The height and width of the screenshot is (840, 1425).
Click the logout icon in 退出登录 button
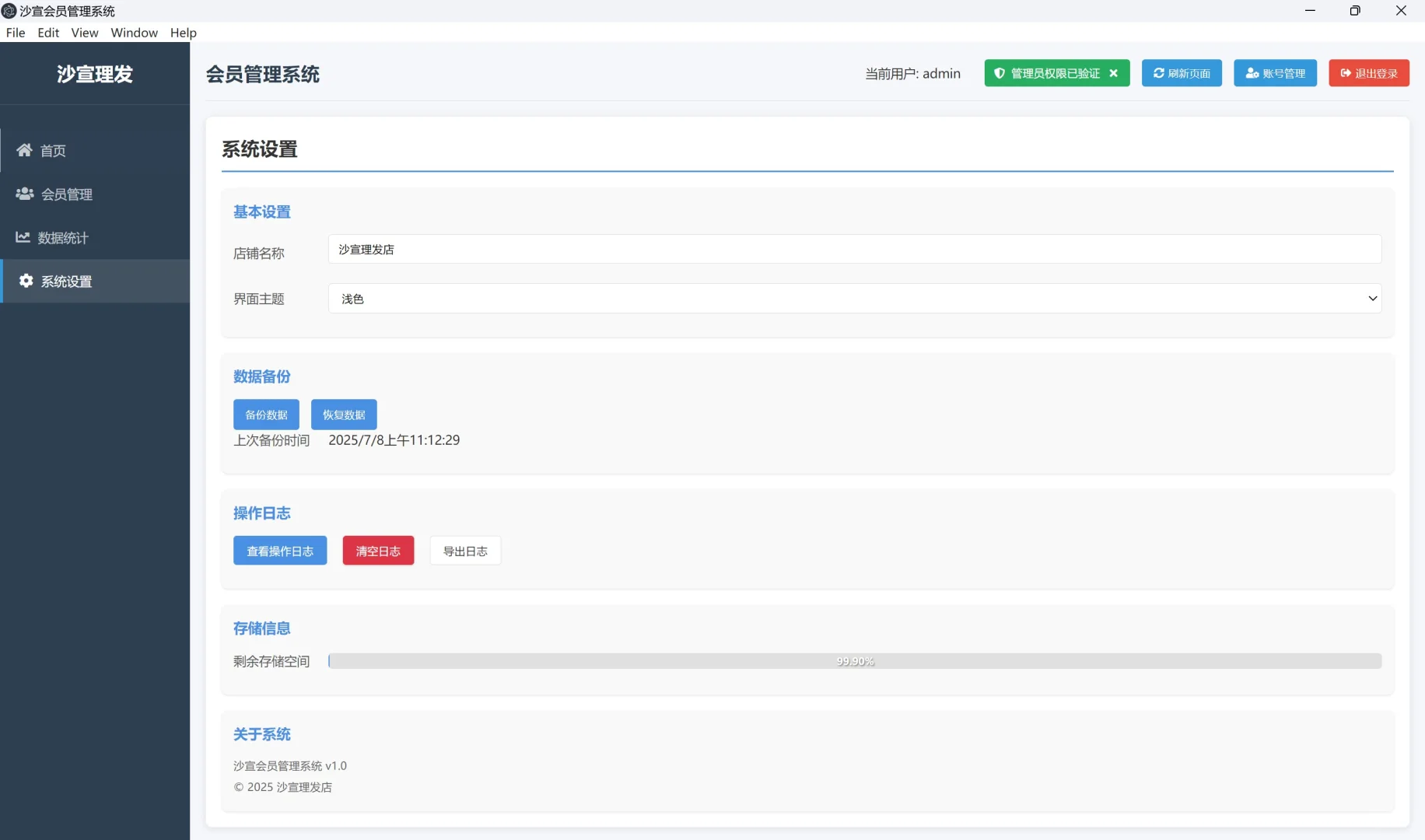click(1346, 73)
